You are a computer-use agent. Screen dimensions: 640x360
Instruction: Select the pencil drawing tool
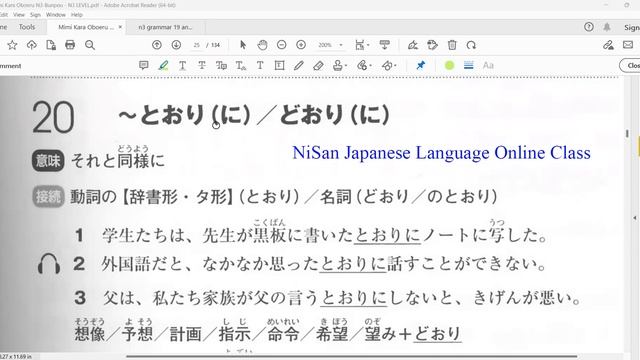299,65
